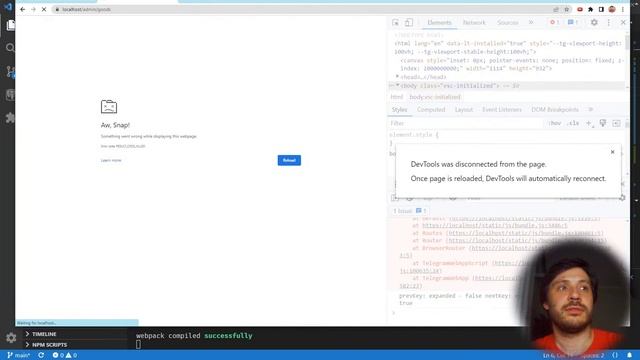
Task: Open the DOM Breakpoints tab
Action: point(555,109)
